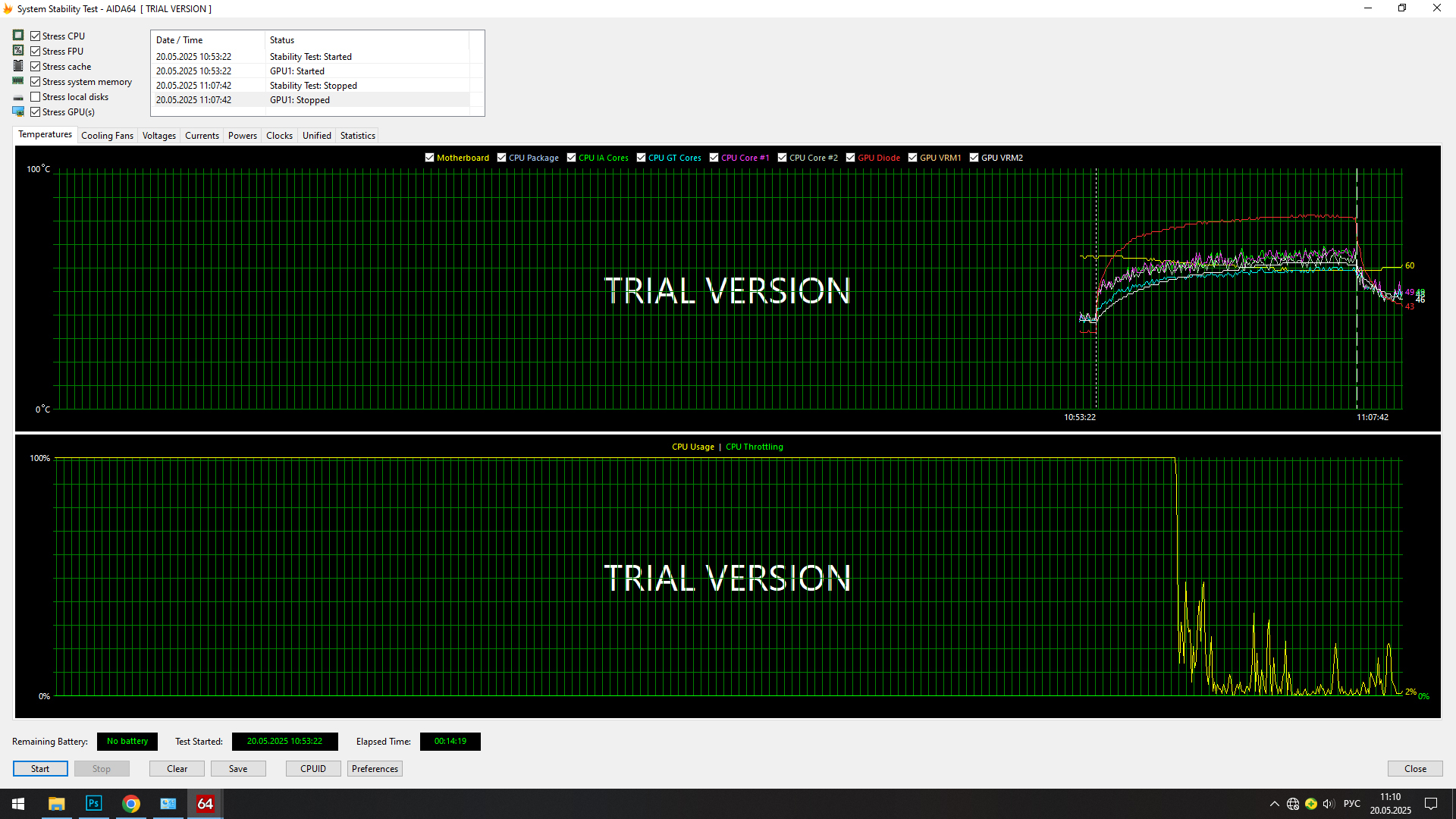Switch to the Unified tab
The width and height of the screenshot is (1456, 819).
(x=317, y=136)
